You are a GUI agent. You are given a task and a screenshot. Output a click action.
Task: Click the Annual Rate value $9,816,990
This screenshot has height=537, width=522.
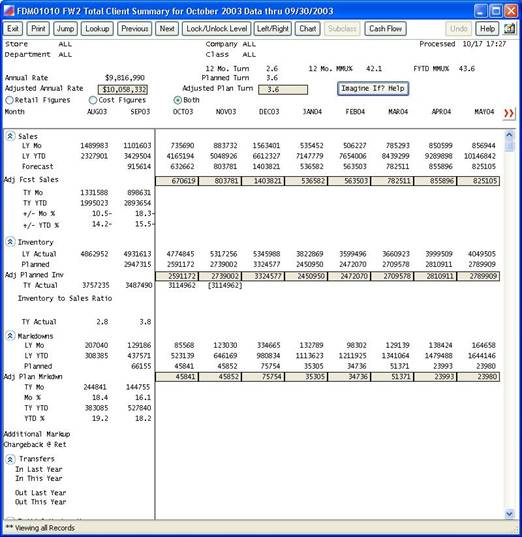[125, 78]
